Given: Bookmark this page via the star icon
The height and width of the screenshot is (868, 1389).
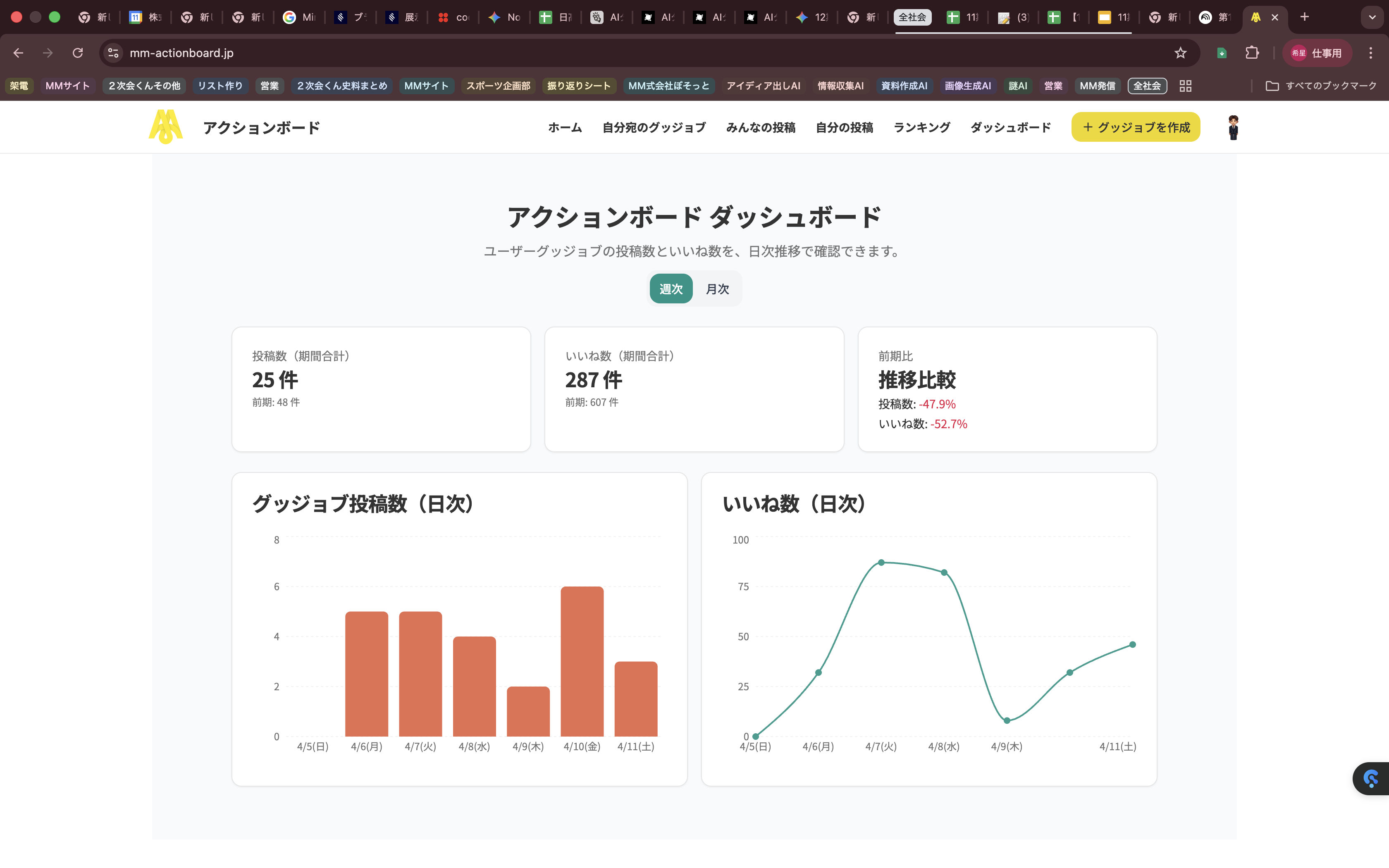Looking at the screenshot, I should 1180,53.
